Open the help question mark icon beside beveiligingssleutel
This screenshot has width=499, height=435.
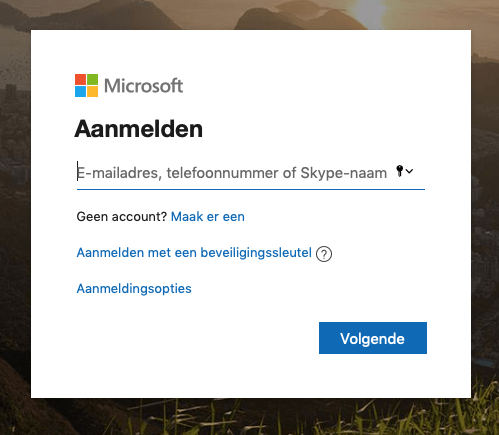324,254
